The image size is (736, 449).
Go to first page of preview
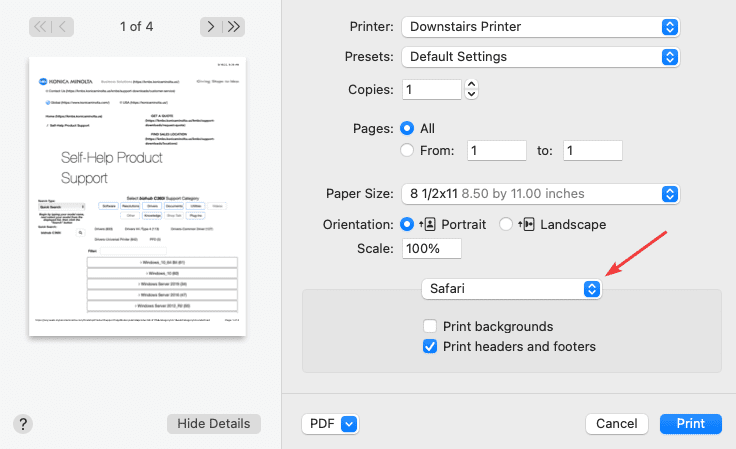[x=41, y=26]
